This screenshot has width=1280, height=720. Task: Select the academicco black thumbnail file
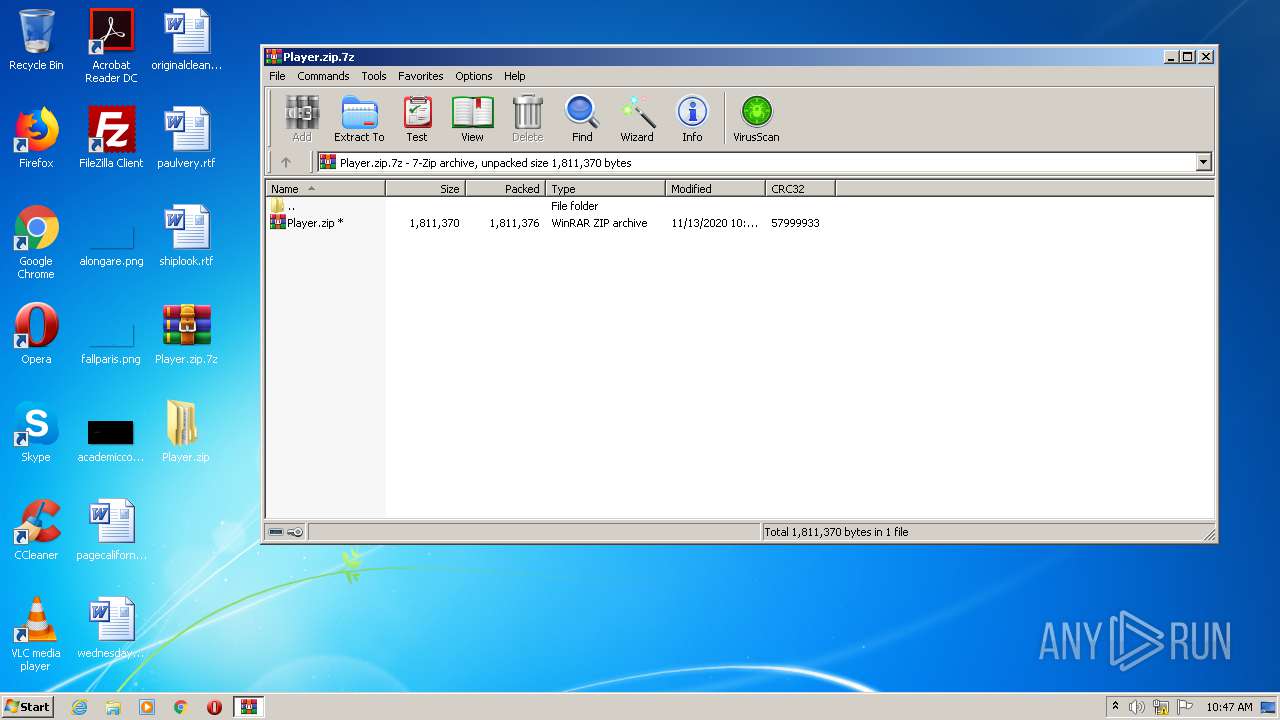pos(111,442)
